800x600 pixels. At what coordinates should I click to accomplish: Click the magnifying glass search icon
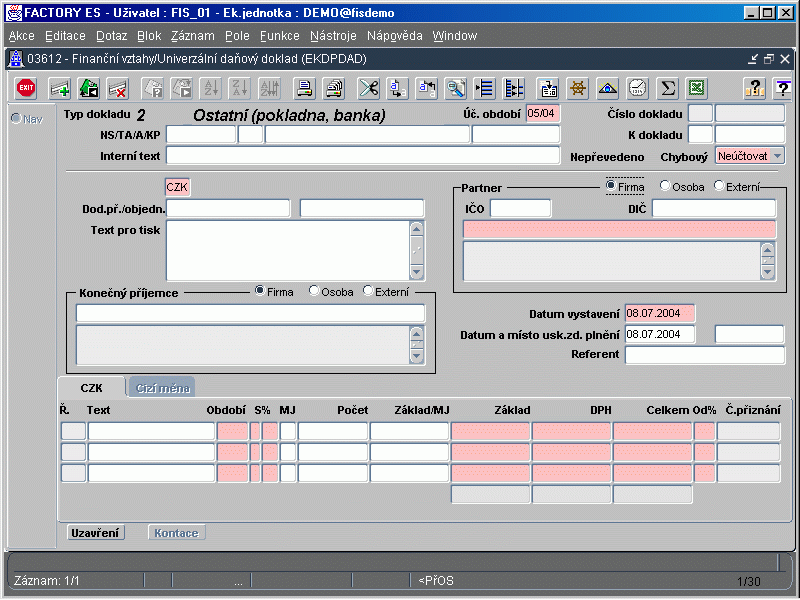(x=456, y=88)
